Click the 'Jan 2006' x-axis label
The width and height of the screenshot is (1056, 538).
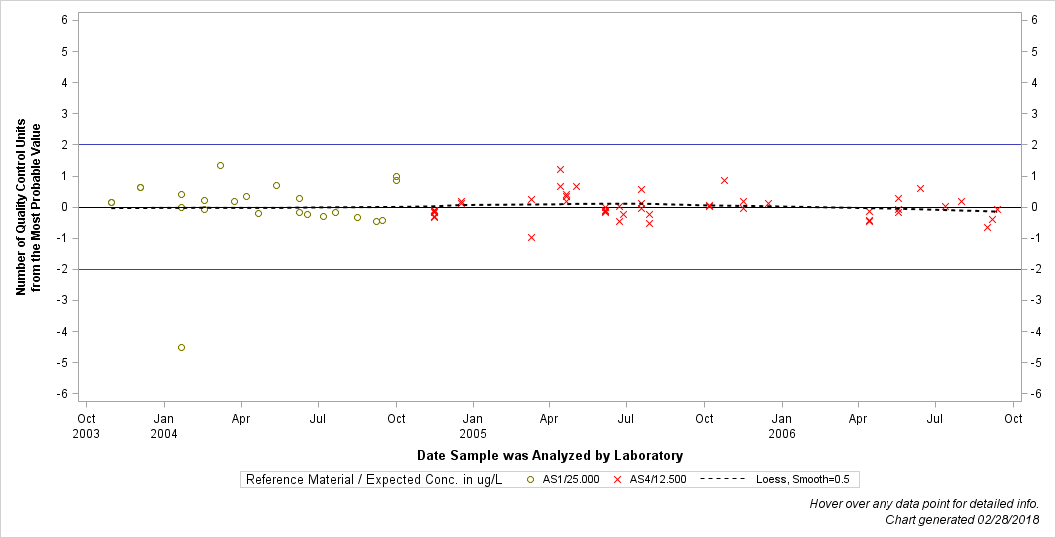(782, 426)
